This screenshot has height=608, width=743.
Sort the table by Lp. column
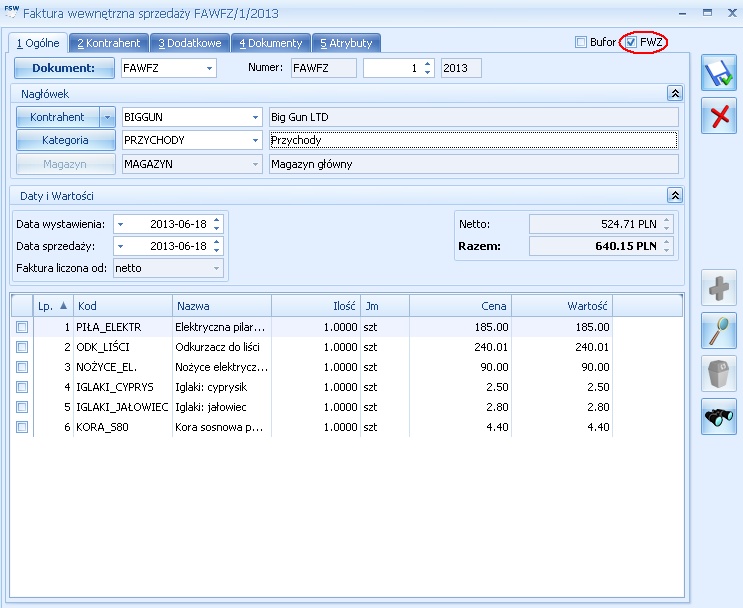tap(53, 306)
